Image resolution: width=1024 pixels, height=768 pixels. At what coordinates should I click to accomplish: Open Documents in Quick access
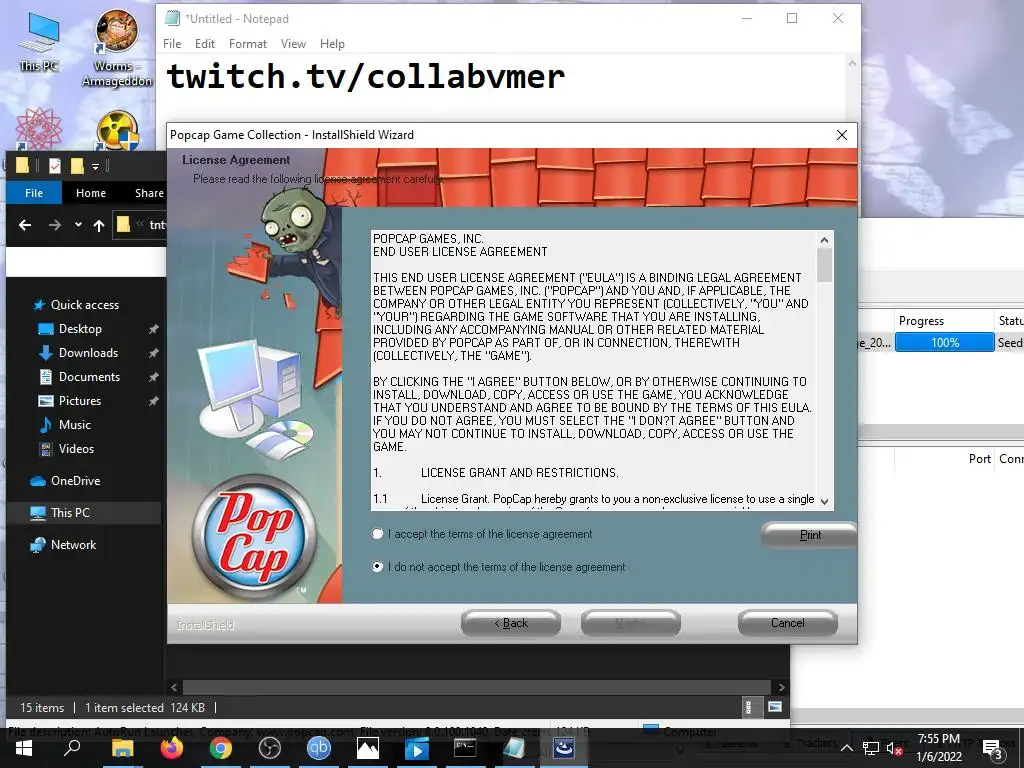pos(89,377)
